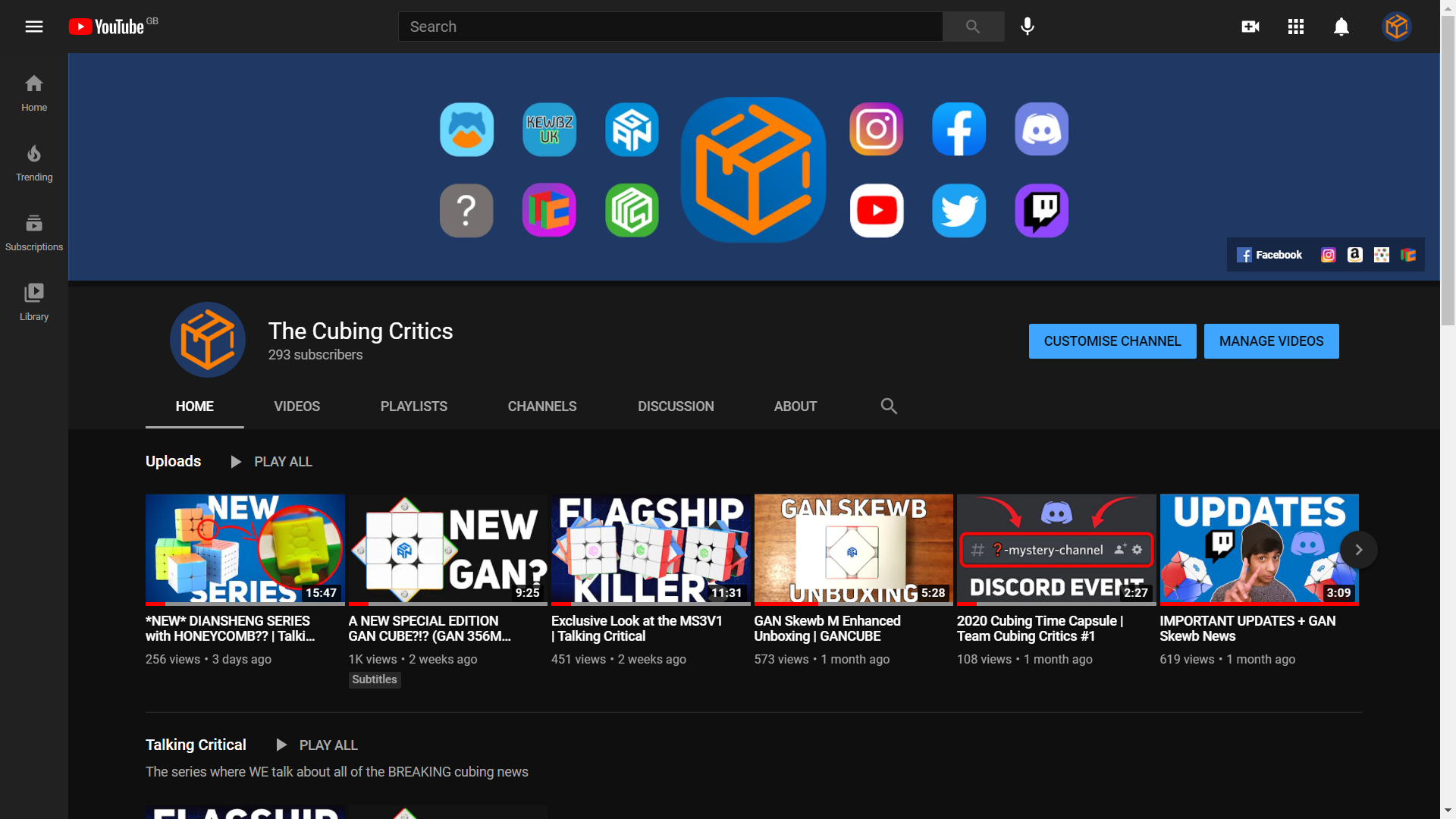Image resolution: width=1456 pixels, height=819 pixels.
Task: Click MANAGE VIDEOS button
Action: click(x=1271, y=341)
